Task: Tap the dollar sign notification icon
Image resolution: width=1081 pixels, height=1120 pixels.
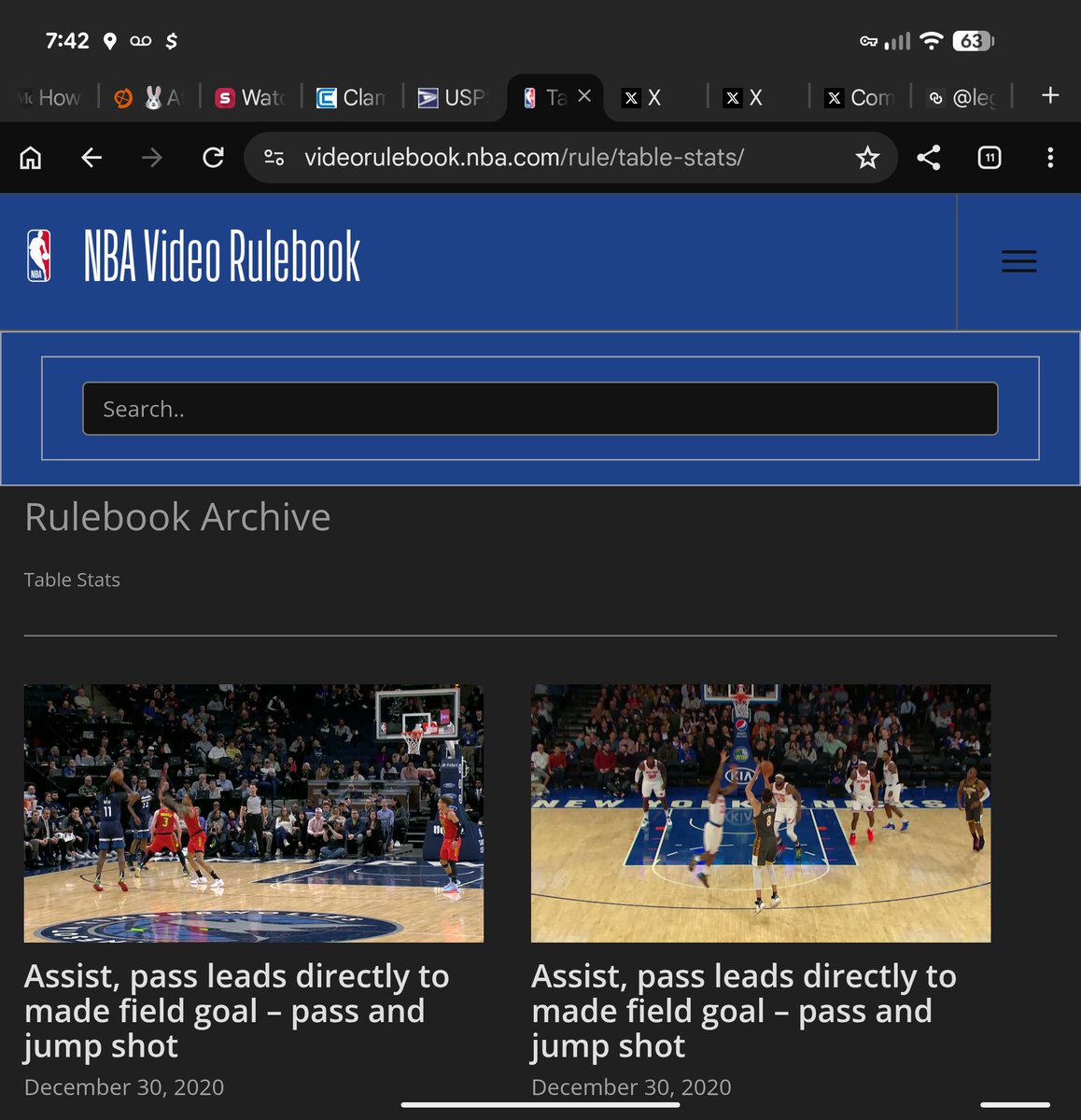Action: click(172, 41)
